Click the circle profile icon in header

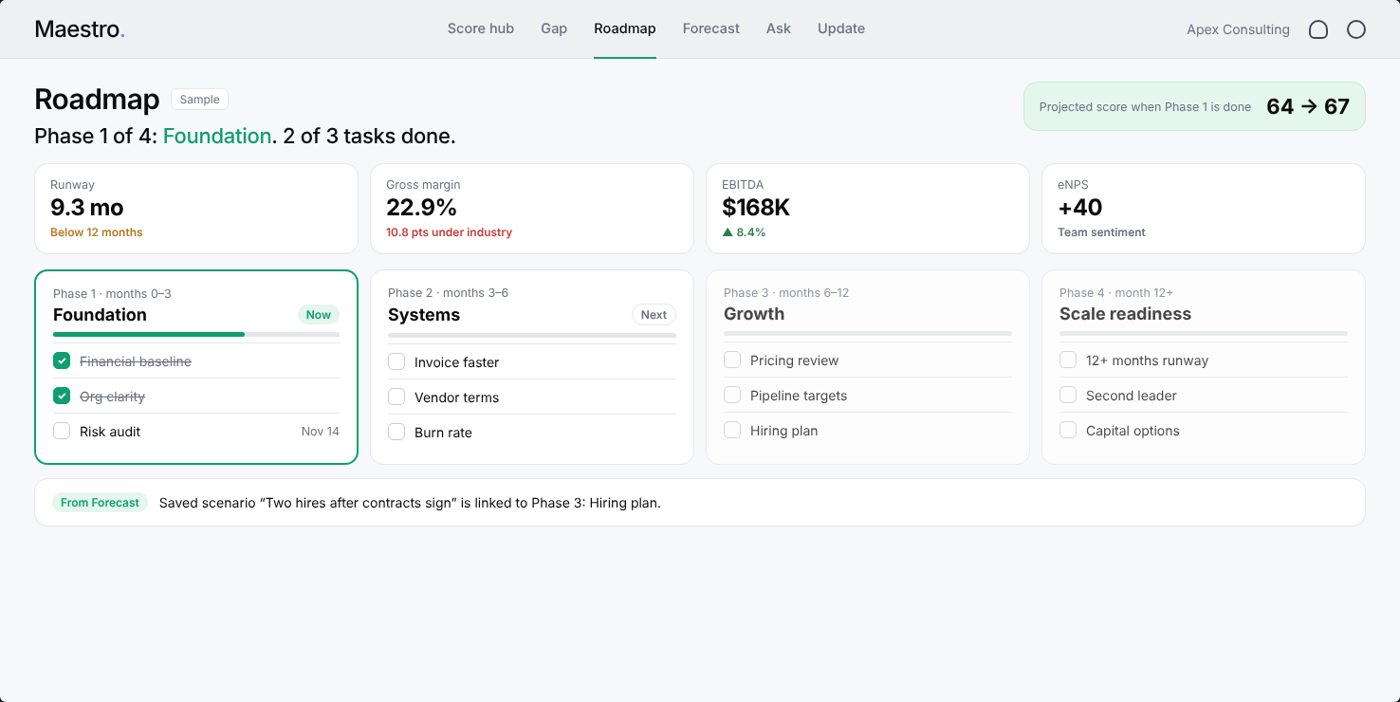click(1356, 30)
